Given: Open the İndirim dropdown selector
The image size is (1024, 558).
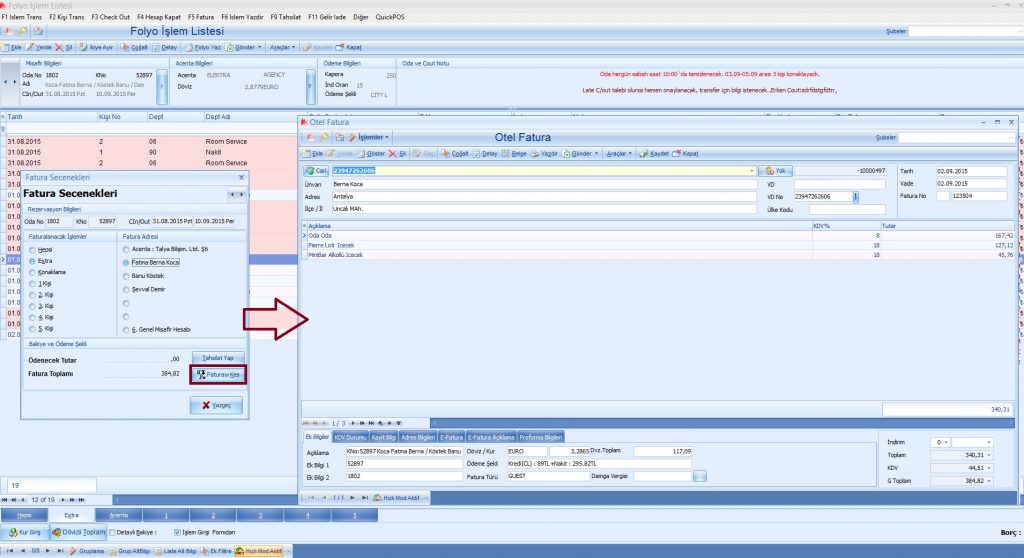Looking at the screenshot, I should tap(941, 441).
